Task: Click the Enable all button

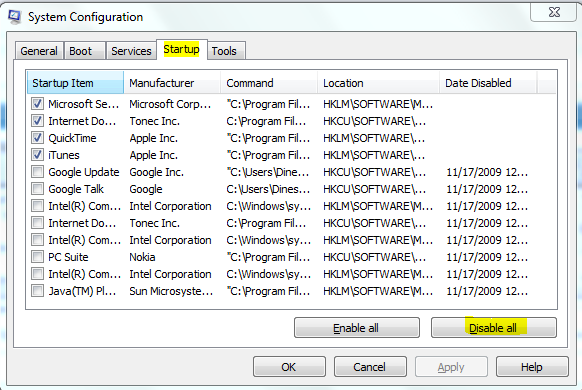Action: pos(357,328)
